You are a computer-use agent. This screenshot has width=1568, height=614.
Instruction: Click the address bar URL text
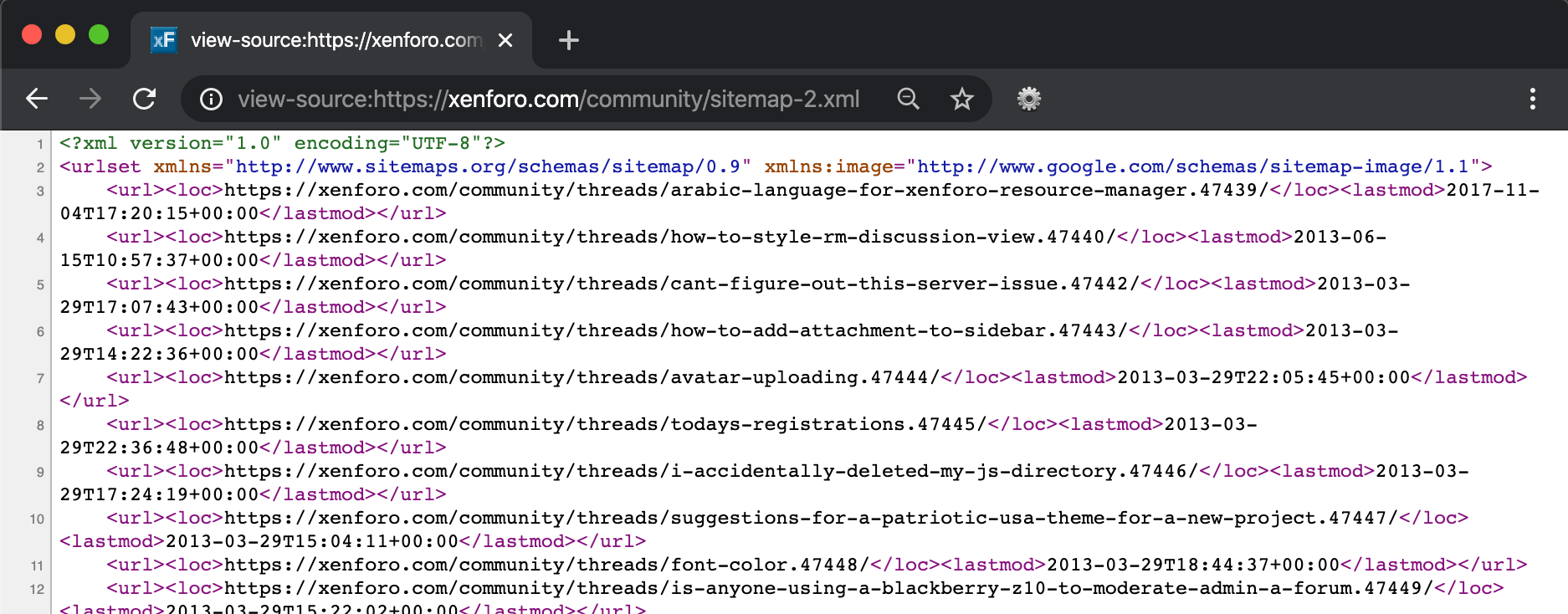[548, 100]
